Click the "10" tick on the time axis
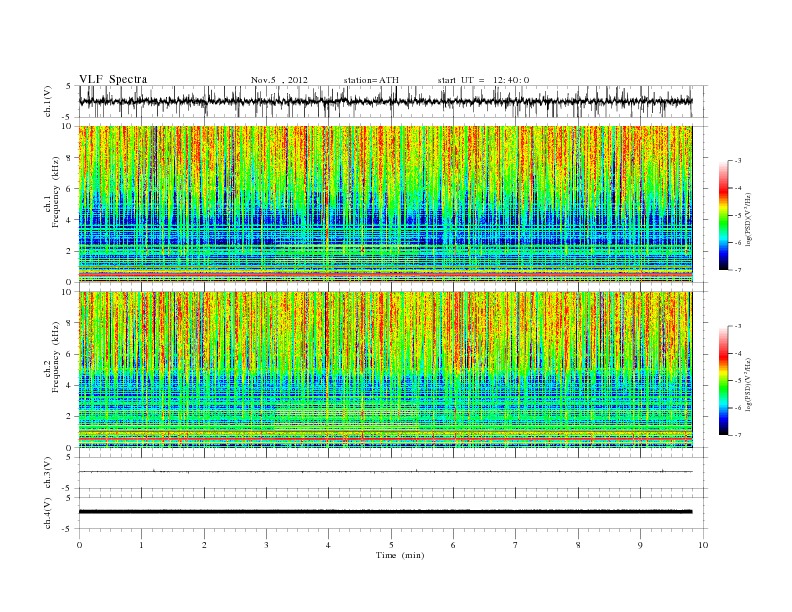Viewport: 792px width, 612px height. (x=703, y=545)
